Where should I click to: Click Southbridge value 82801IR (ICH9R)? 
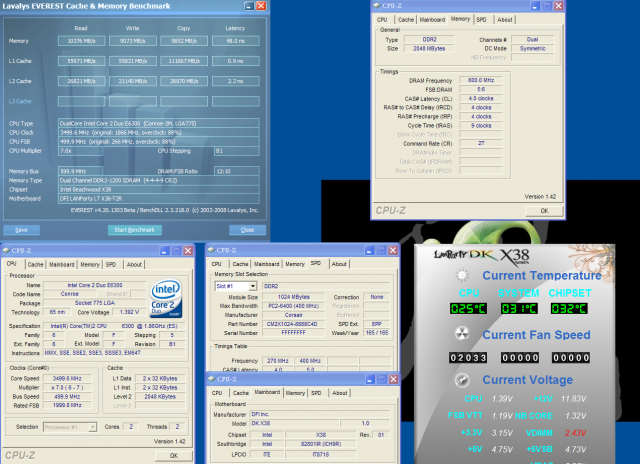click(321, 444)
